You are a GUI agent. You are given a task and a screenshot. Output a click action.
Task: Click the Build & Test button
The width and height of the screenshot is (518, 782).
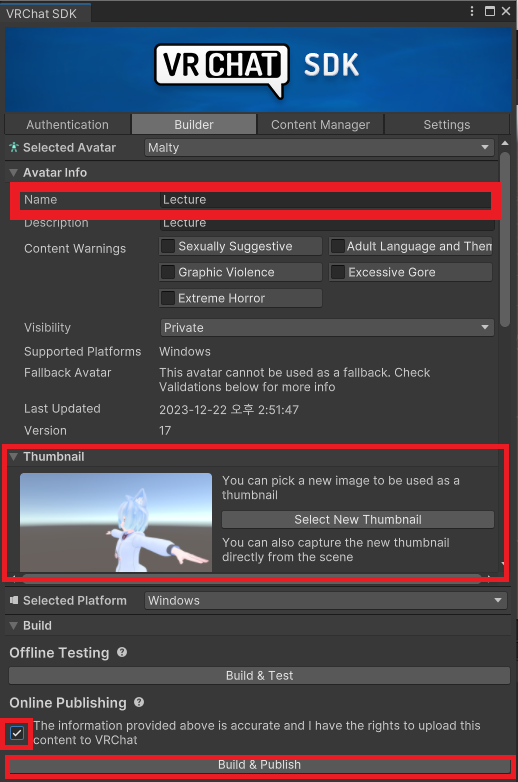[x=259, y=675]
